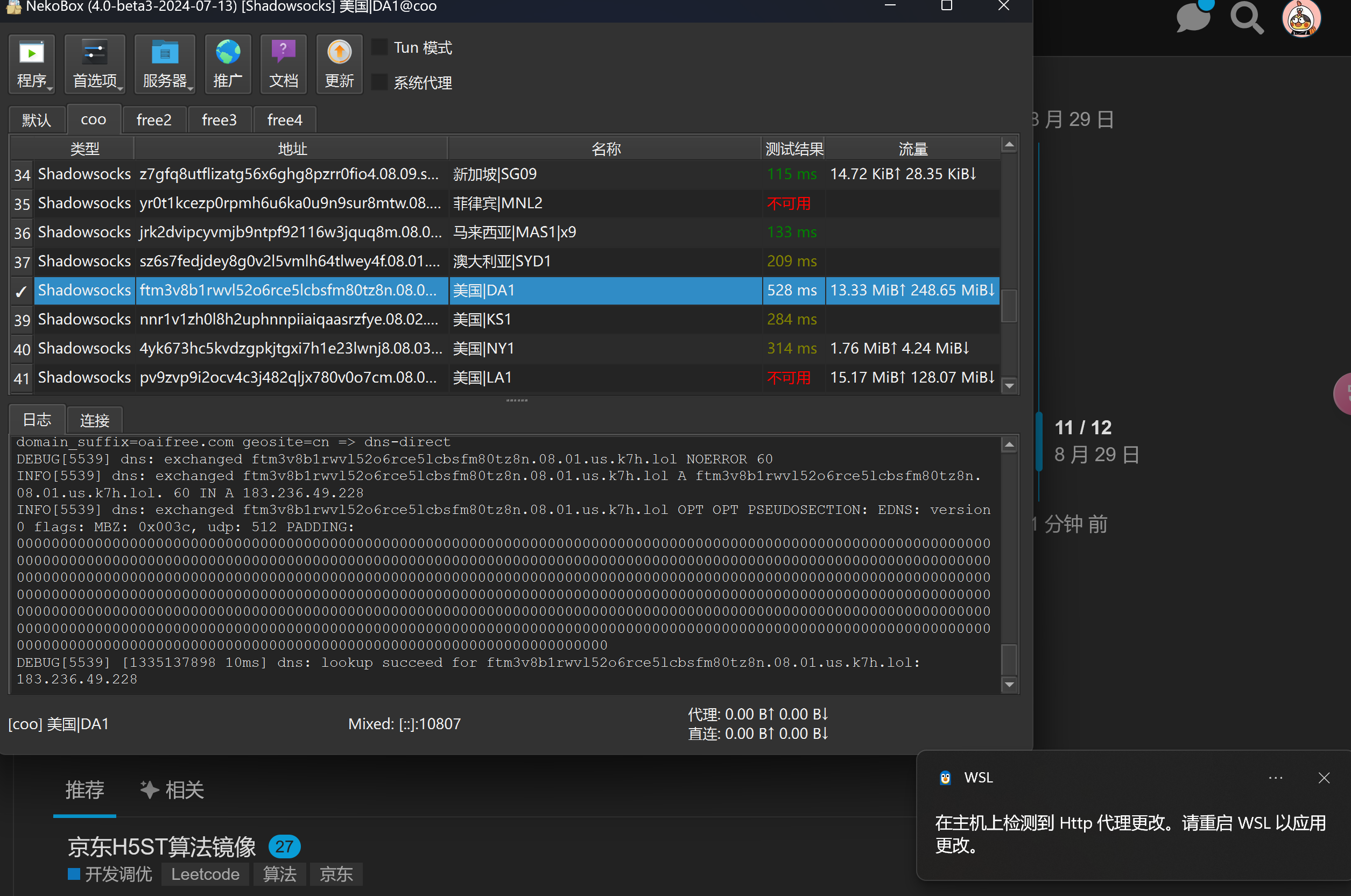Expand the 首选项 dropdown arrow
Image resolution: width=1351 pixels, height=896 pixels.
tap(121, 89)
